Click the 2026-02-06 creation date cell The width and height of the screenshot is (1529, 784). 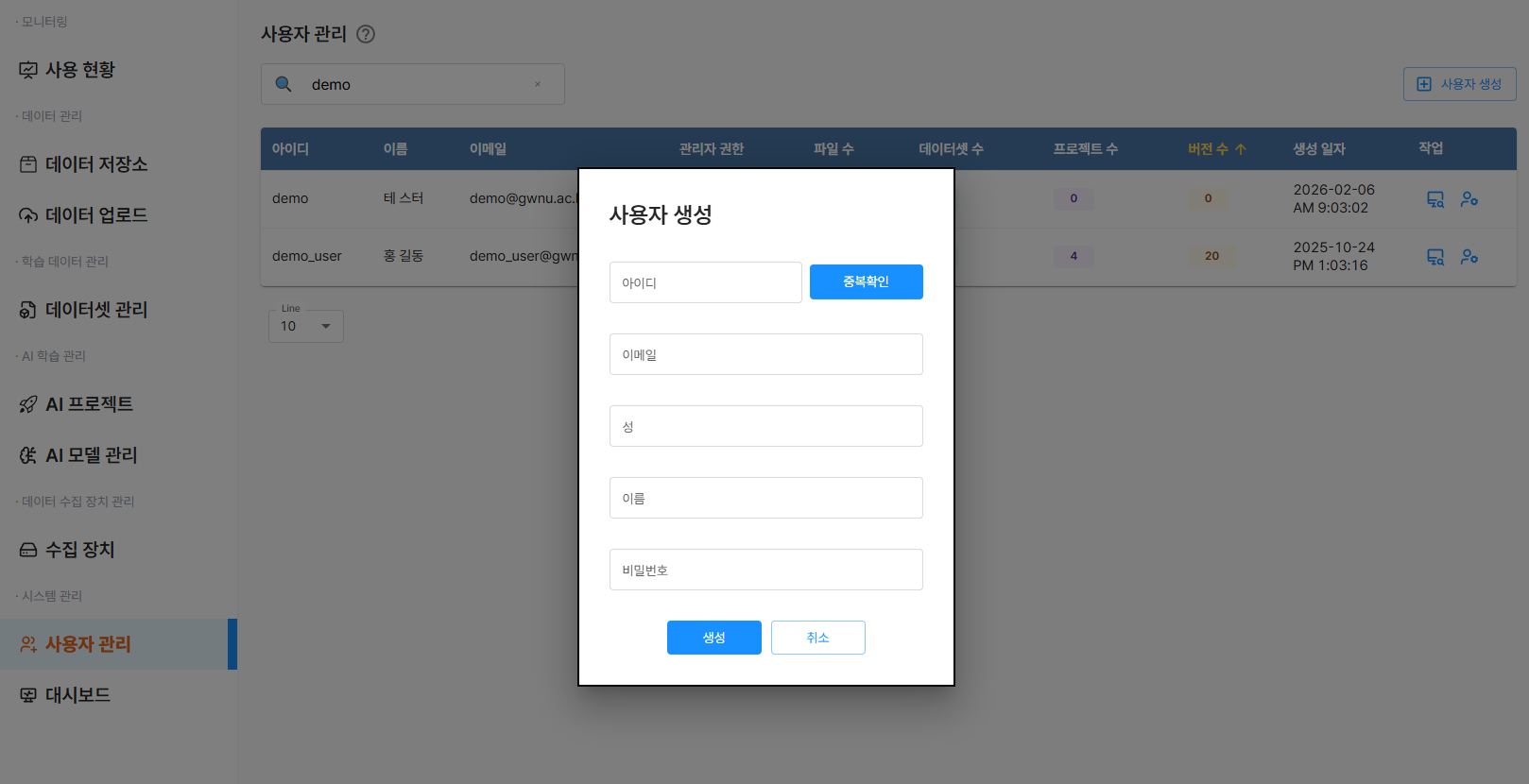1334,198
